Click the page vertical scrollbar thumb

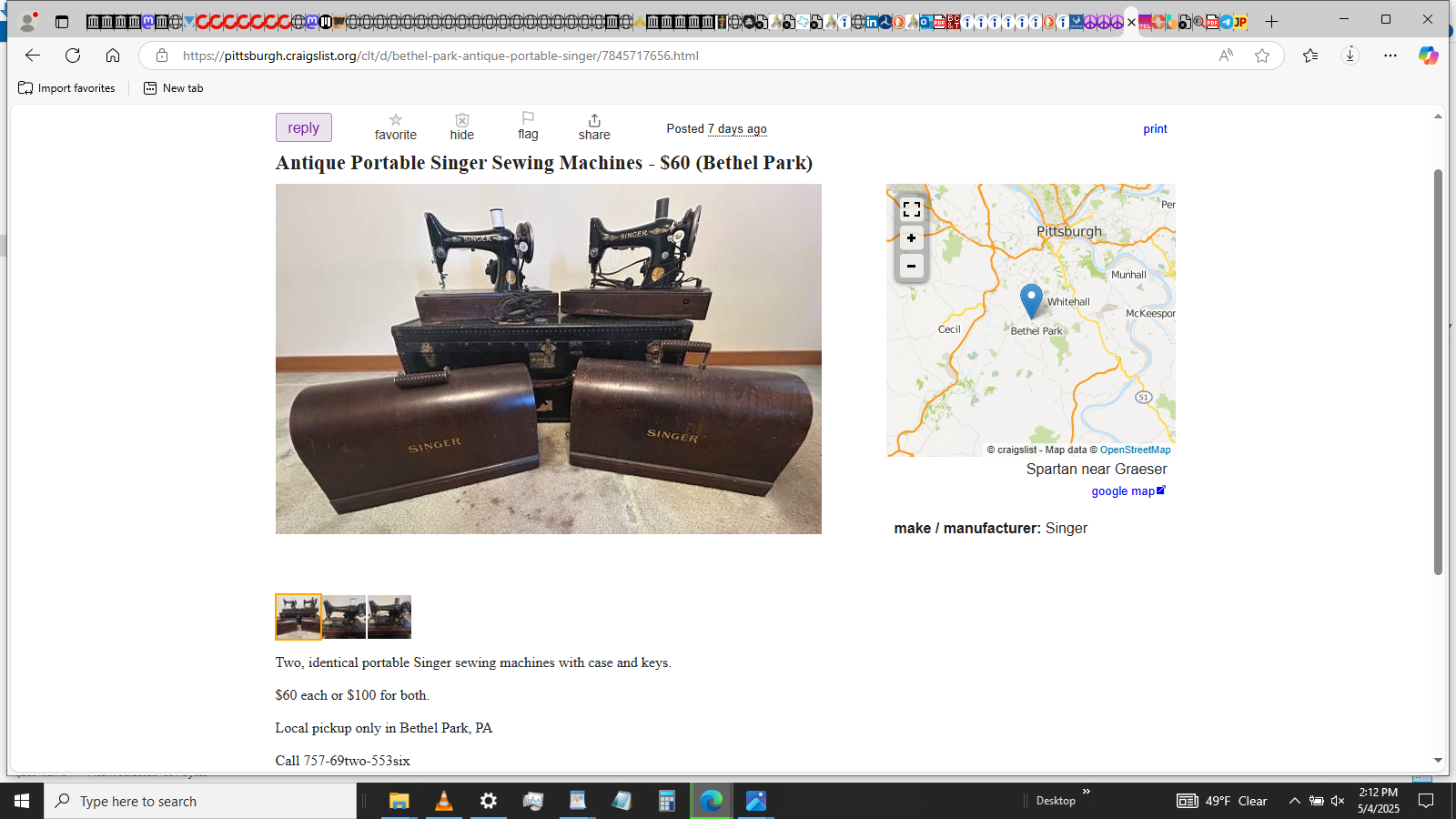pos(1439,371)
